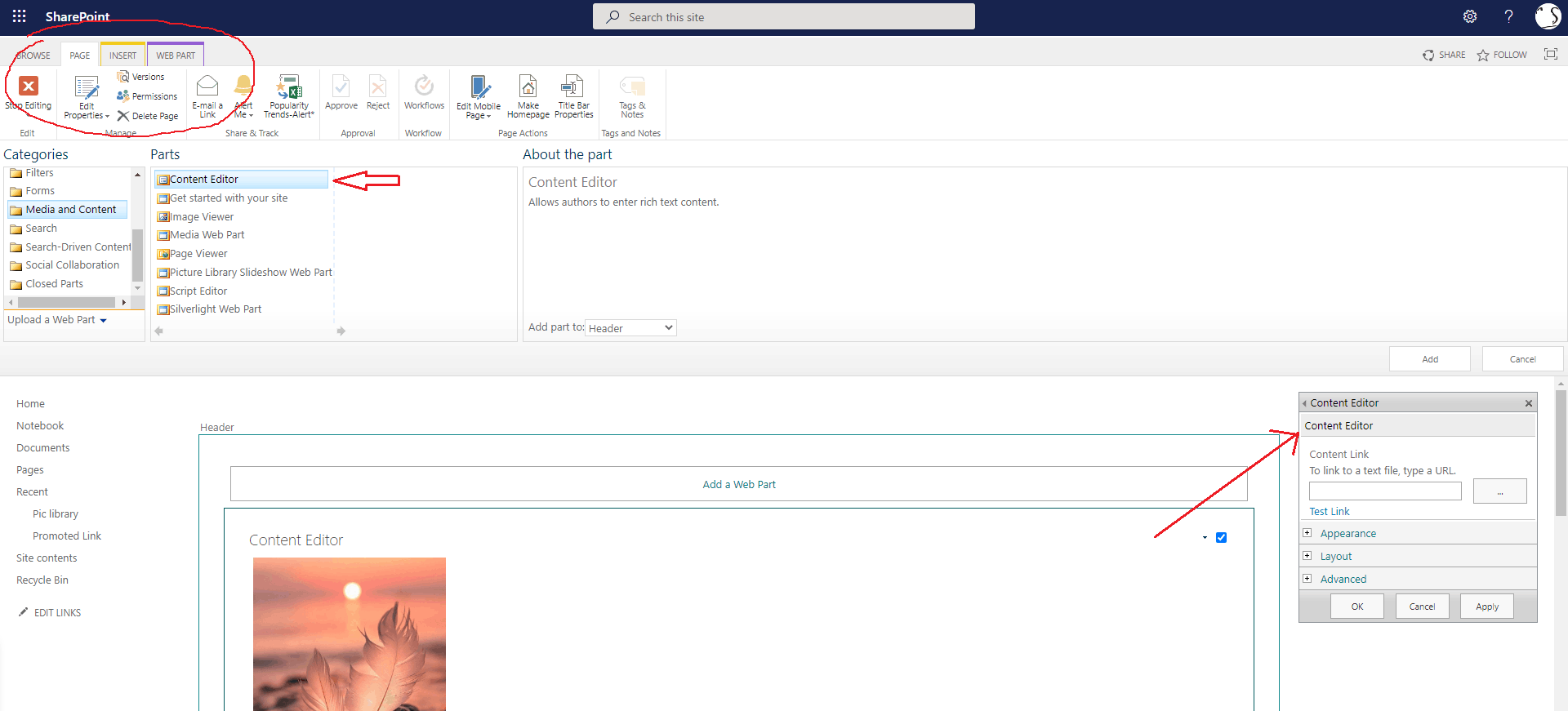Open Tags & Notes
Screen dimensions: 1568x711
point(632,96)
